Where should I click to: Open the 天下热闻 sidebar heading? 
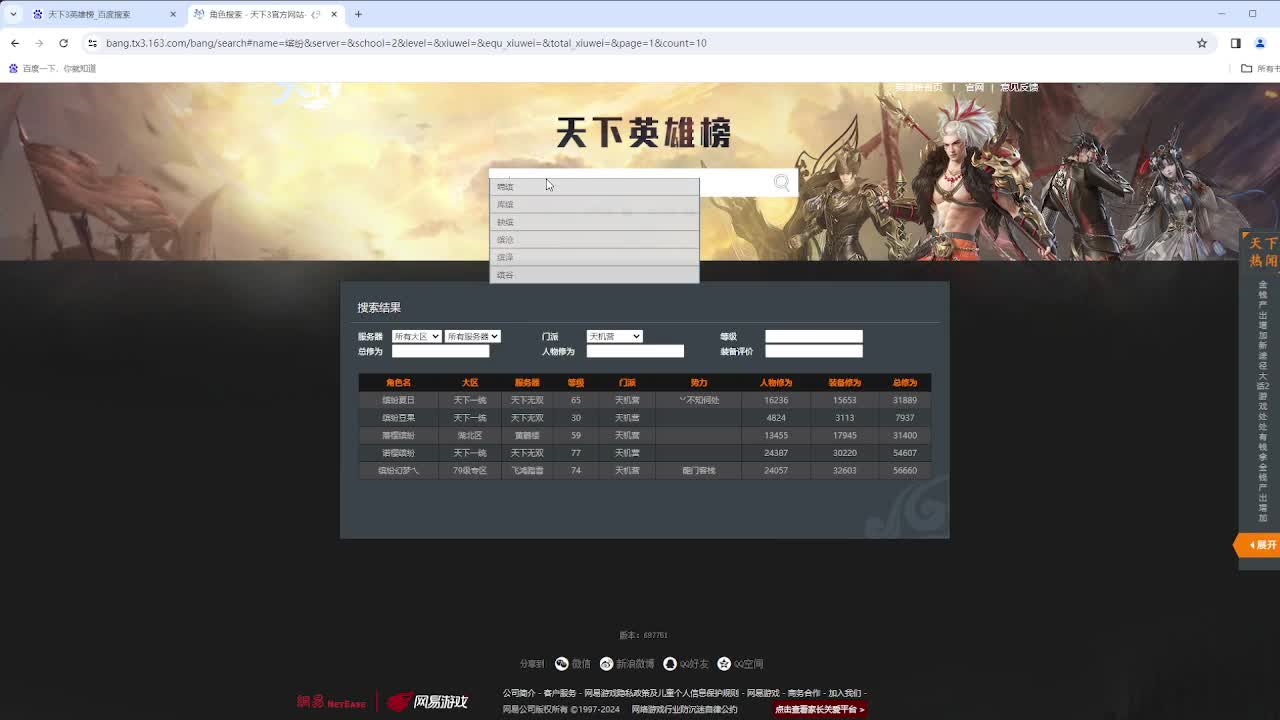coord(1263,252)
